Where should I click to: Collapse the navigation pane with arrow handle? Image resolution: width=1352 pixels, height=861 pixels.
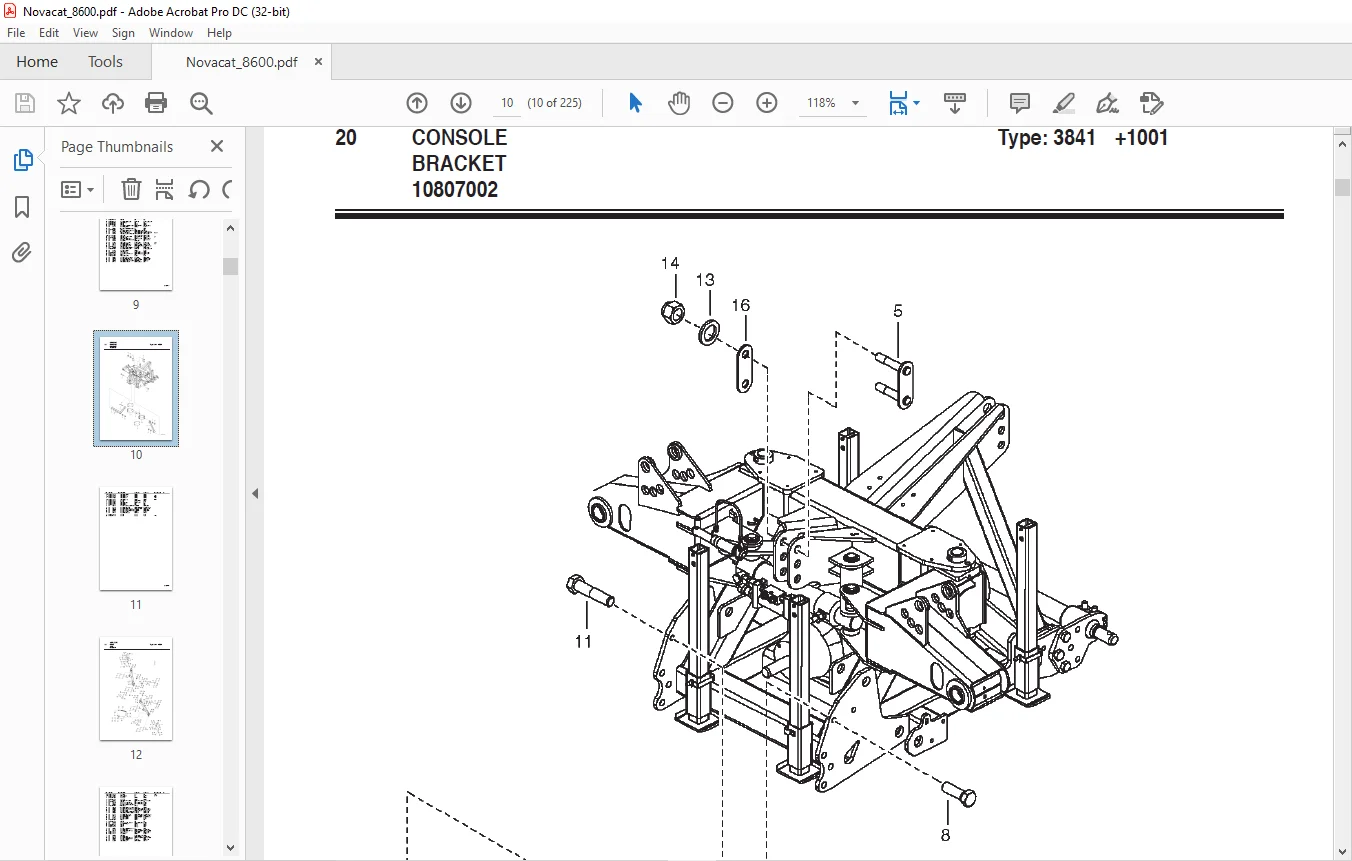click(255, 493)
